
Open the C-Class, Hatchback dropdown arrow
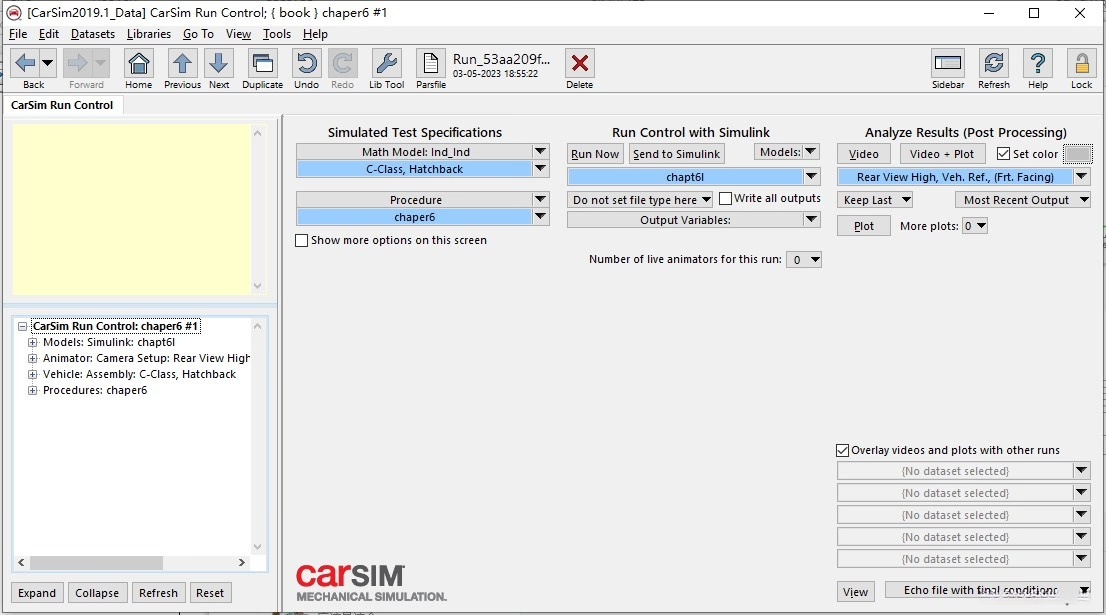tap(540, 169)
